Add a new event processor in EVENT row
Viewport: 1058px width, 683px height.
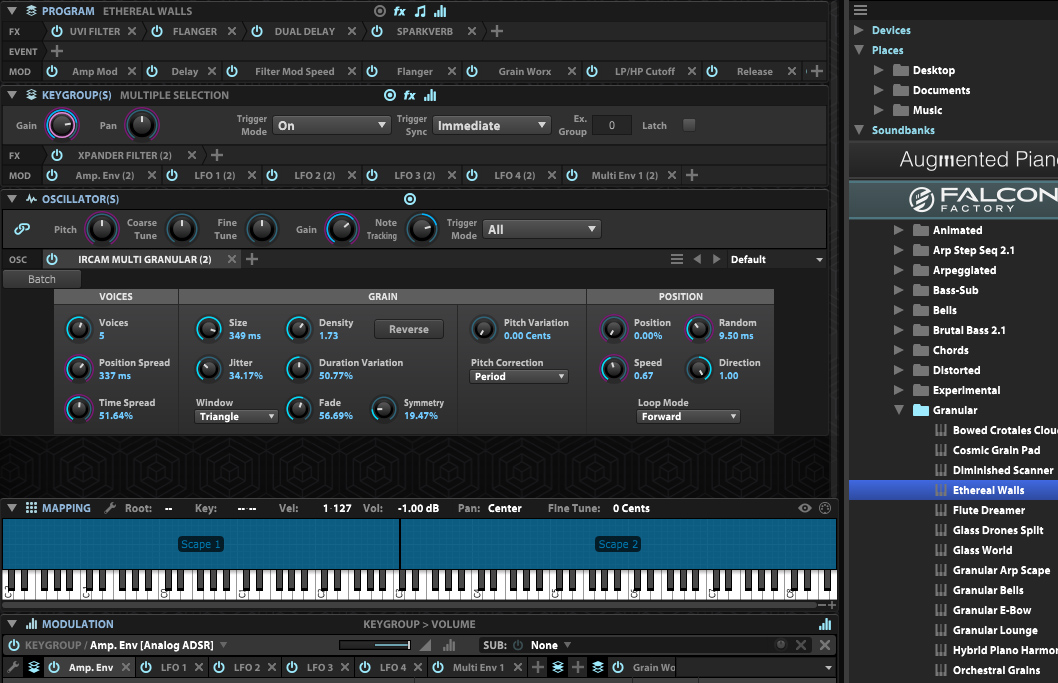[57, 51]
